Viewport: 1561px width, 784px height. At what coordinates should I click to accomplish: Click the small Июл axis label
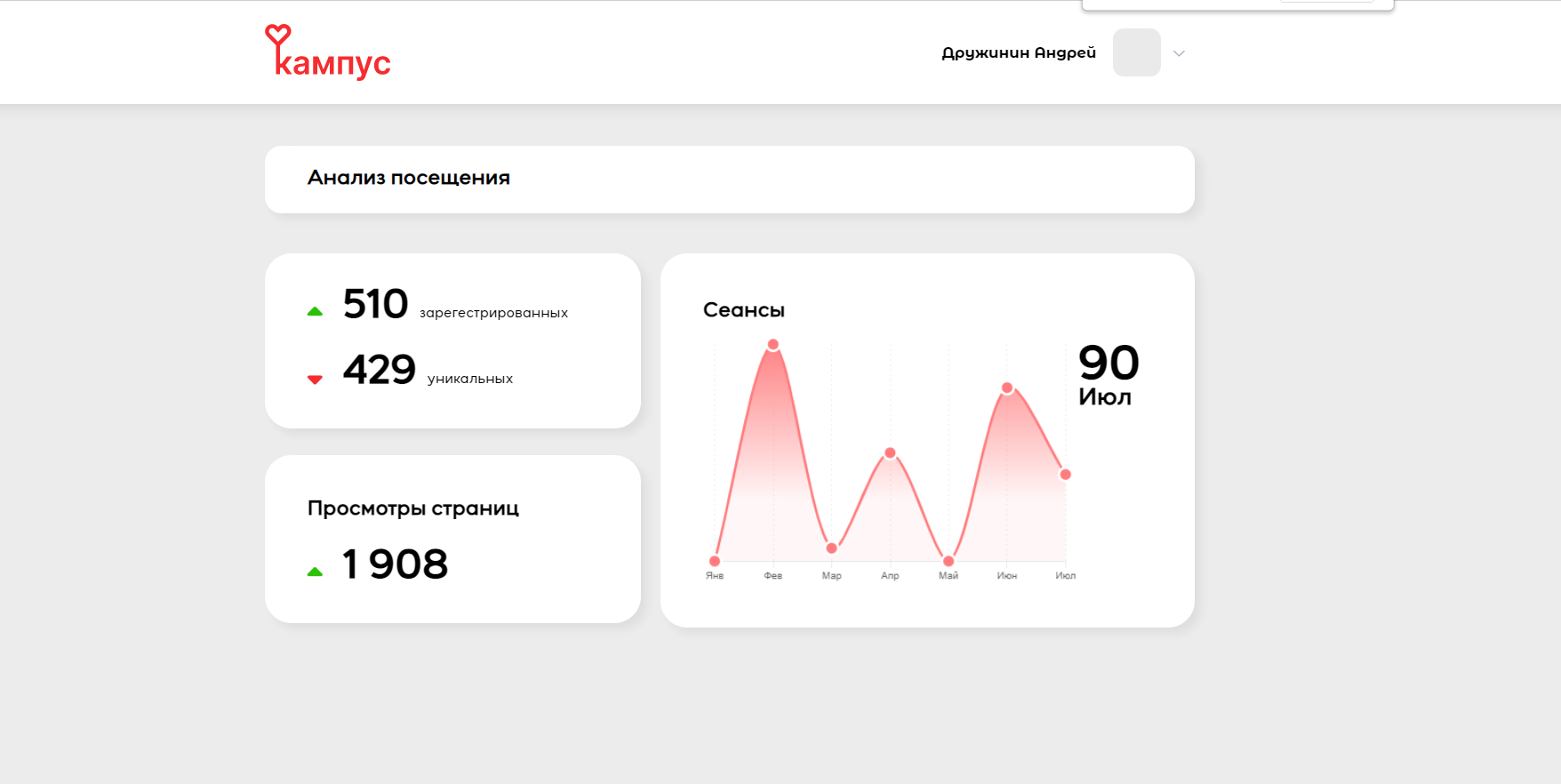[x=1066, y=576]
